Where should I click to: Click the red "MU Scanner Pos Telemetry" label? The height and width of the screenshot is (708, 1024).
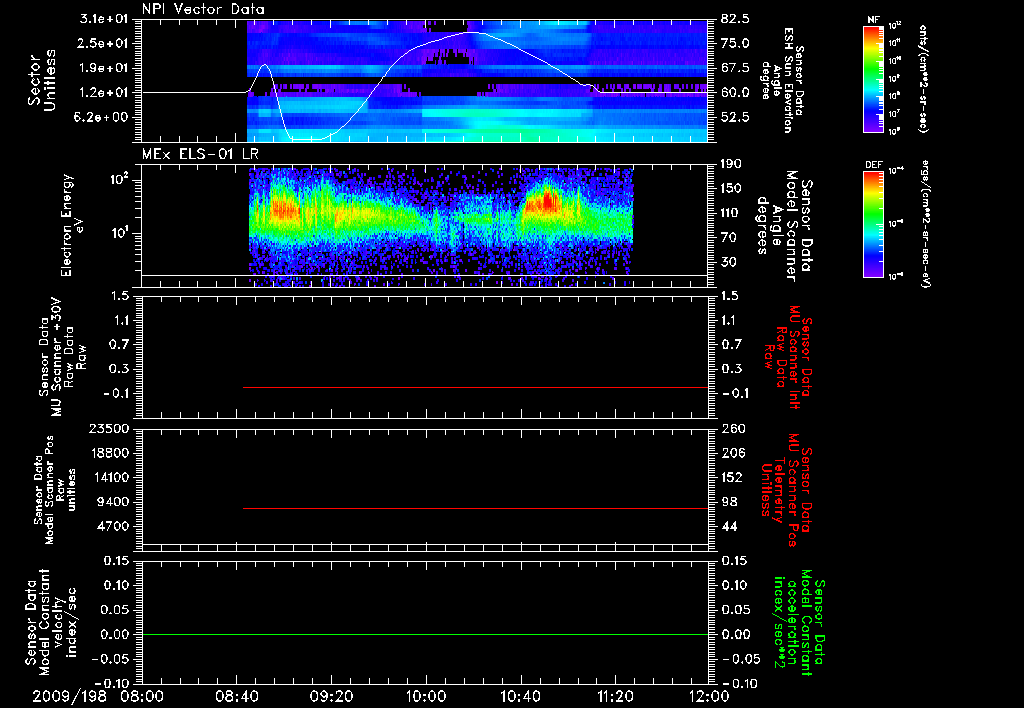click(x=787, y=490)
